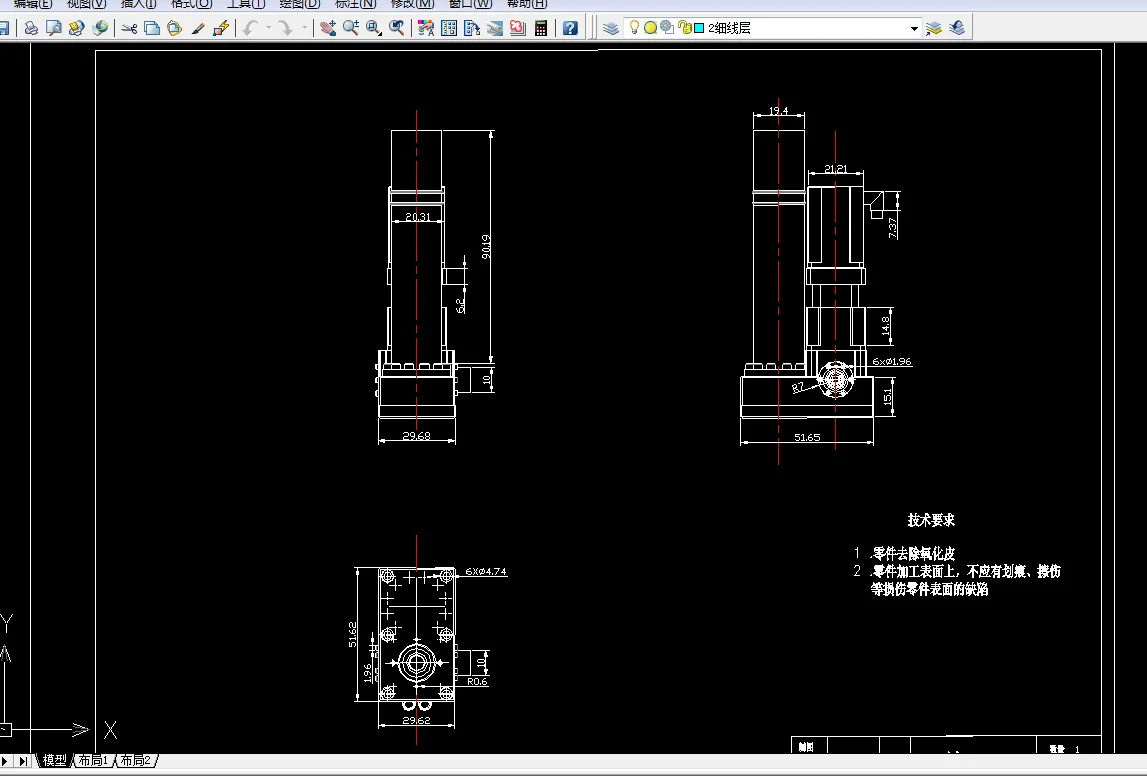Image resolution: width=1147 pixels, height=776 pixels.
Task: Open the 窗口(W) menu
Action: [x=470, y=4]
